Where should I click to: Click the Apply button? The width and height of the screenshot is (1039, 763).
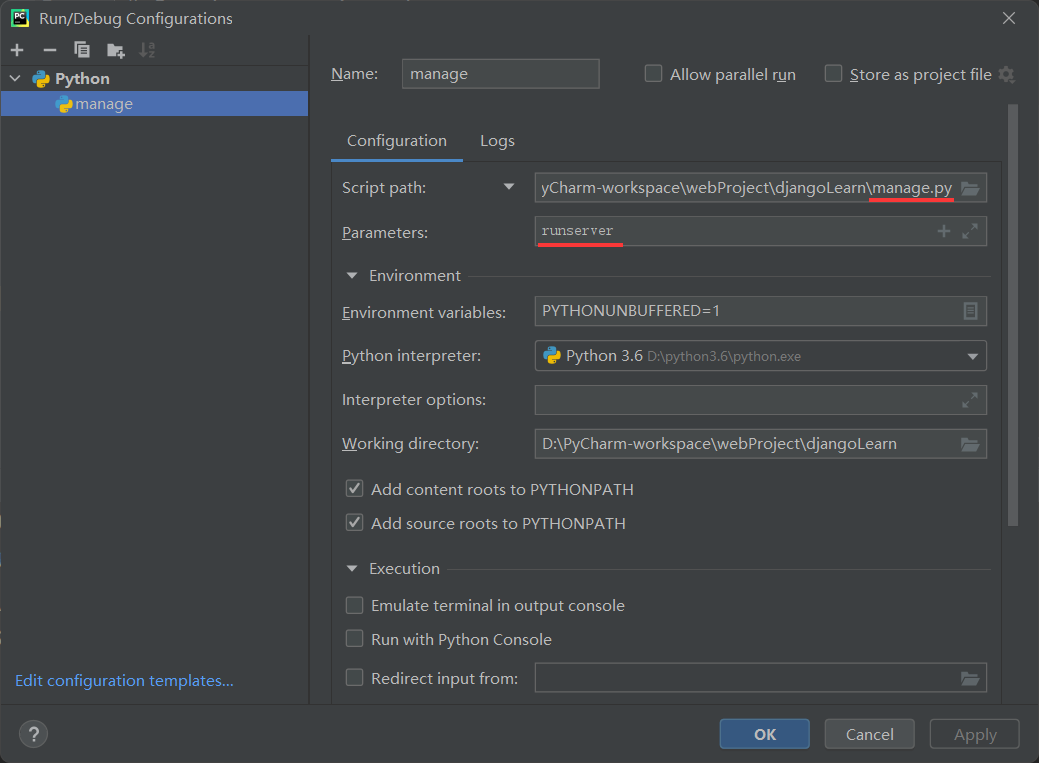coord(975,734)
